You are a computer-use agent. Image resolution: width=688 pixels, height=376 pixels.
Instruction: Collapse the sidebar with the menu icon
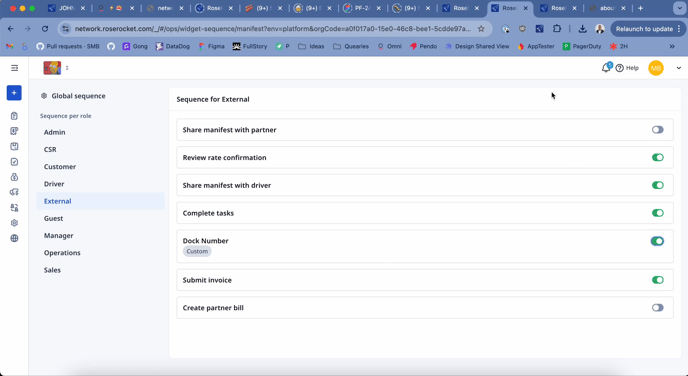pos(14,68)
